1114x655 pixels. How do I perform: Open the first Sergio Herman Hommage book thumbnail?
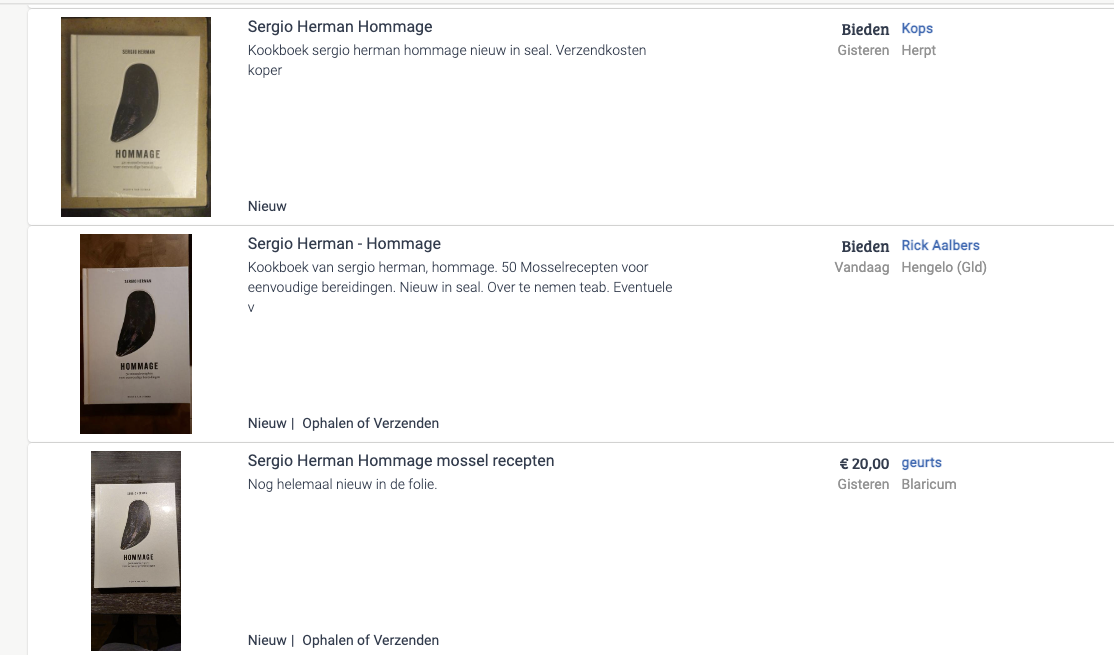coord(135,116)
